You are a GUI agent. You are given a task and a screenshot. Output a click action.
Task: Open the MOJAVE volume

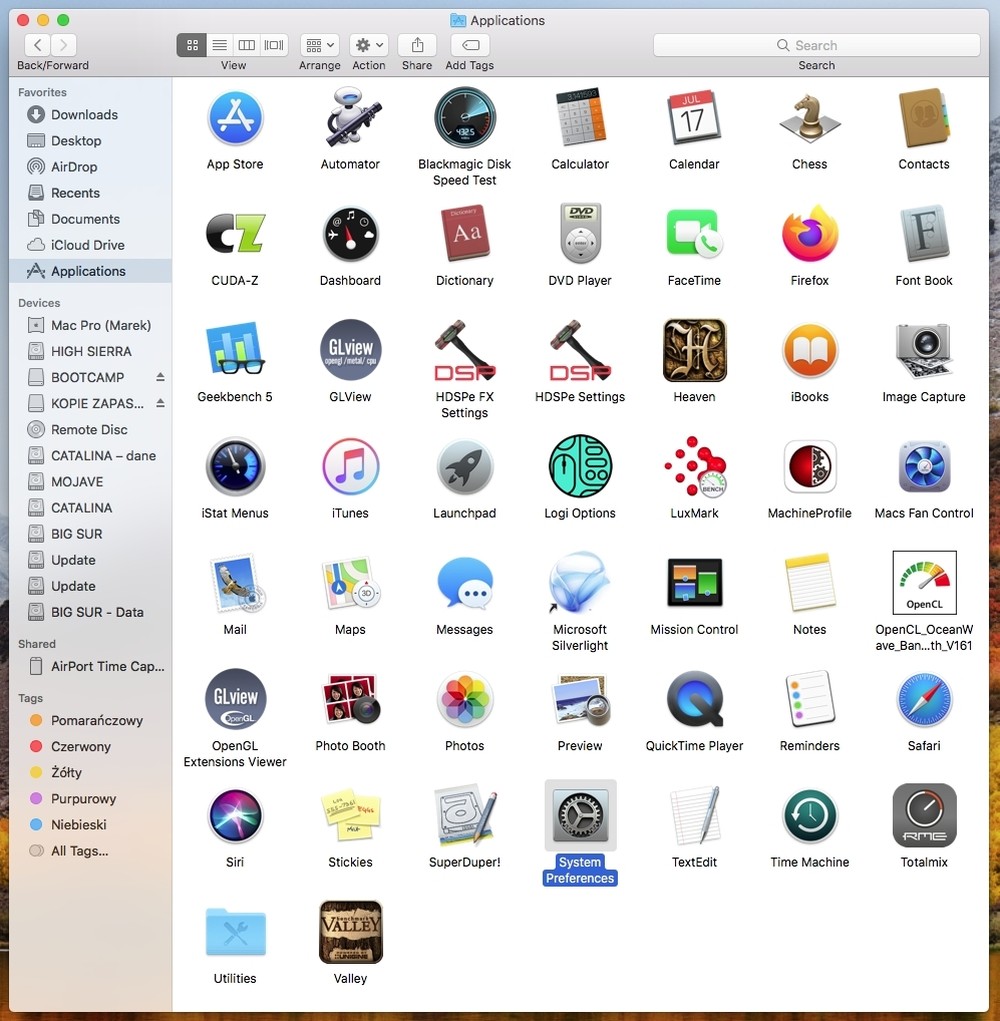pyautogui.click(x=90, y=481)
